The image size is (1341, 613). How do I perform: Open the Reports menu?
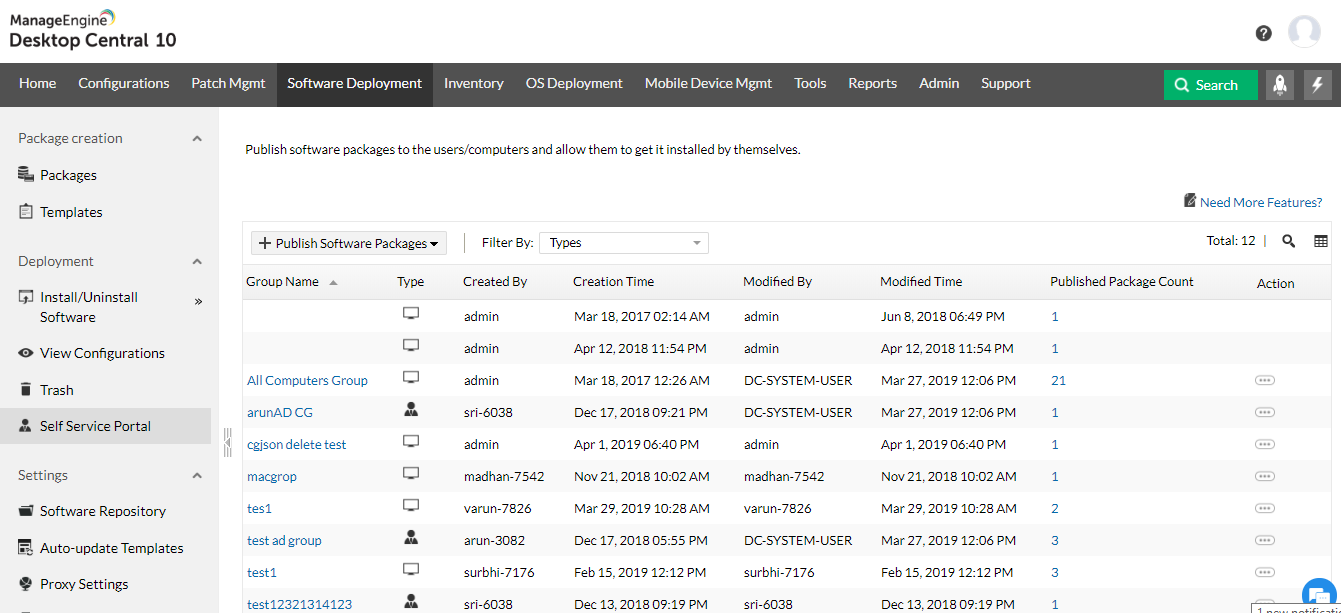872,84
